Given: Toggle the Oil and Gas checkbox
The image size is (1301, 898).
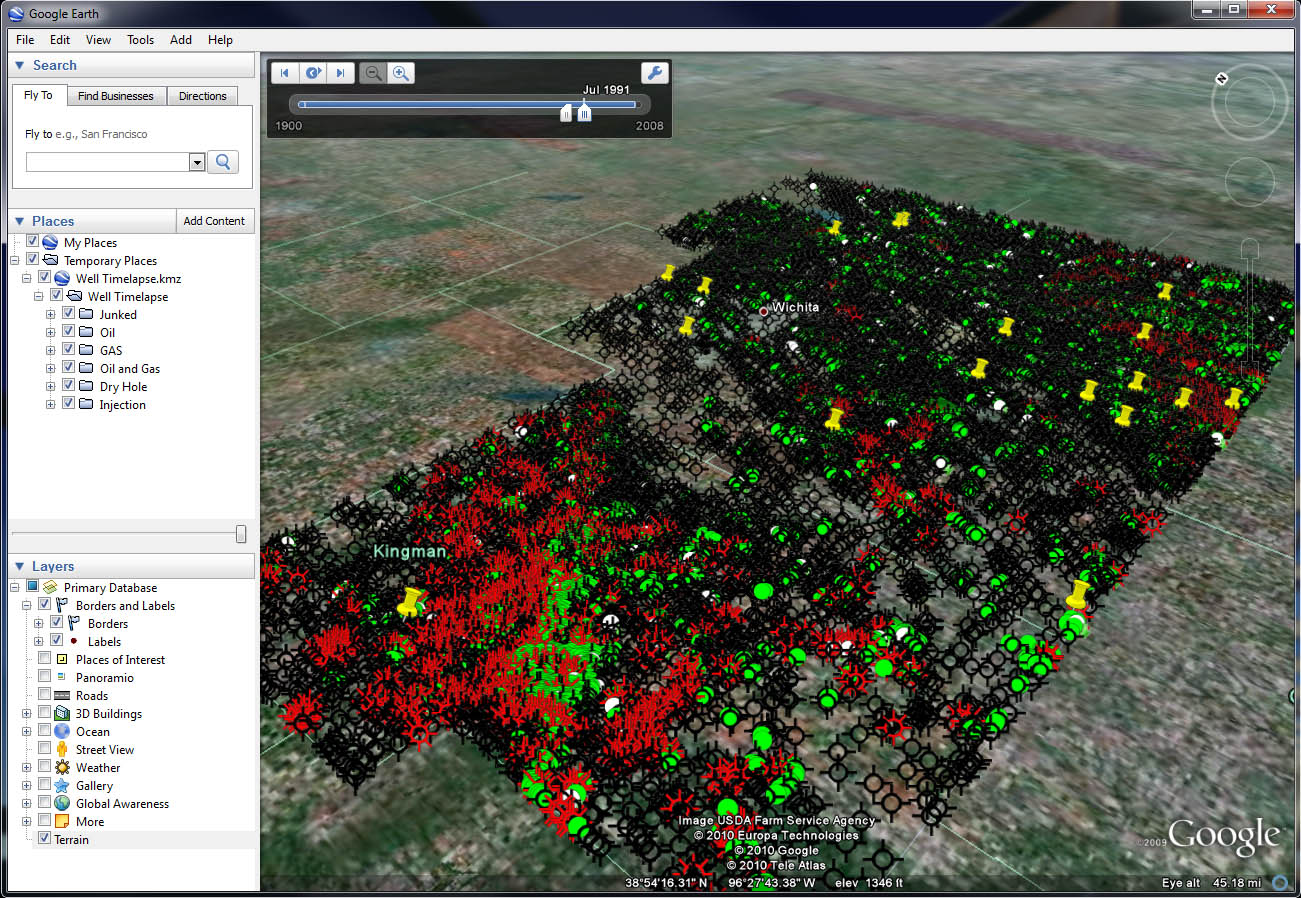Looking at the screenshot, I should pos(69,368).
